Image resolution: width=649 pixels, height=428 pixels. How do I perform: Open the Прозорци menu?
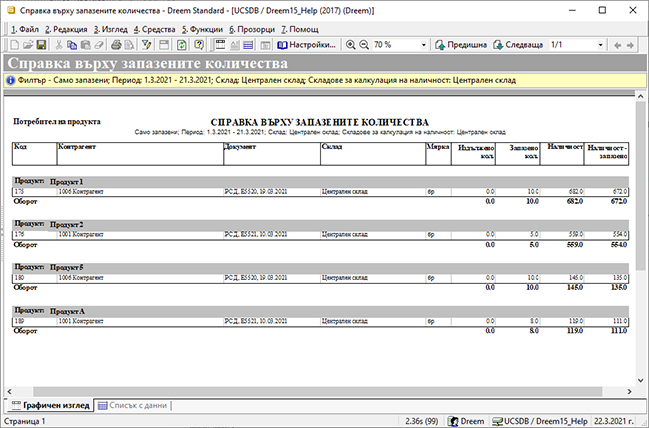pos(252,29)
